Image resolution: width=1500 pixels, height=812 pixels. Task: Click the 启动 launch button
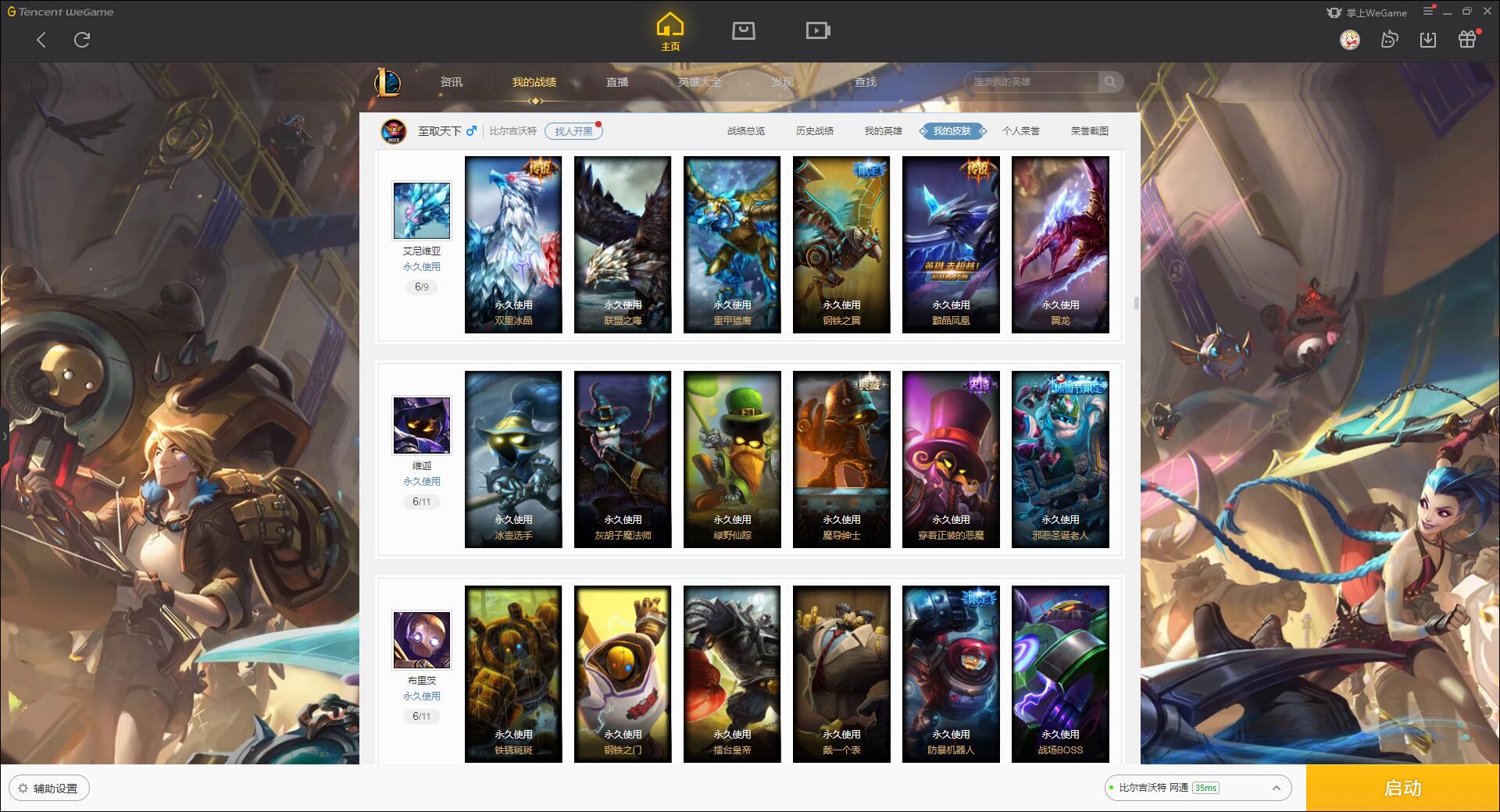(1403, 789)
